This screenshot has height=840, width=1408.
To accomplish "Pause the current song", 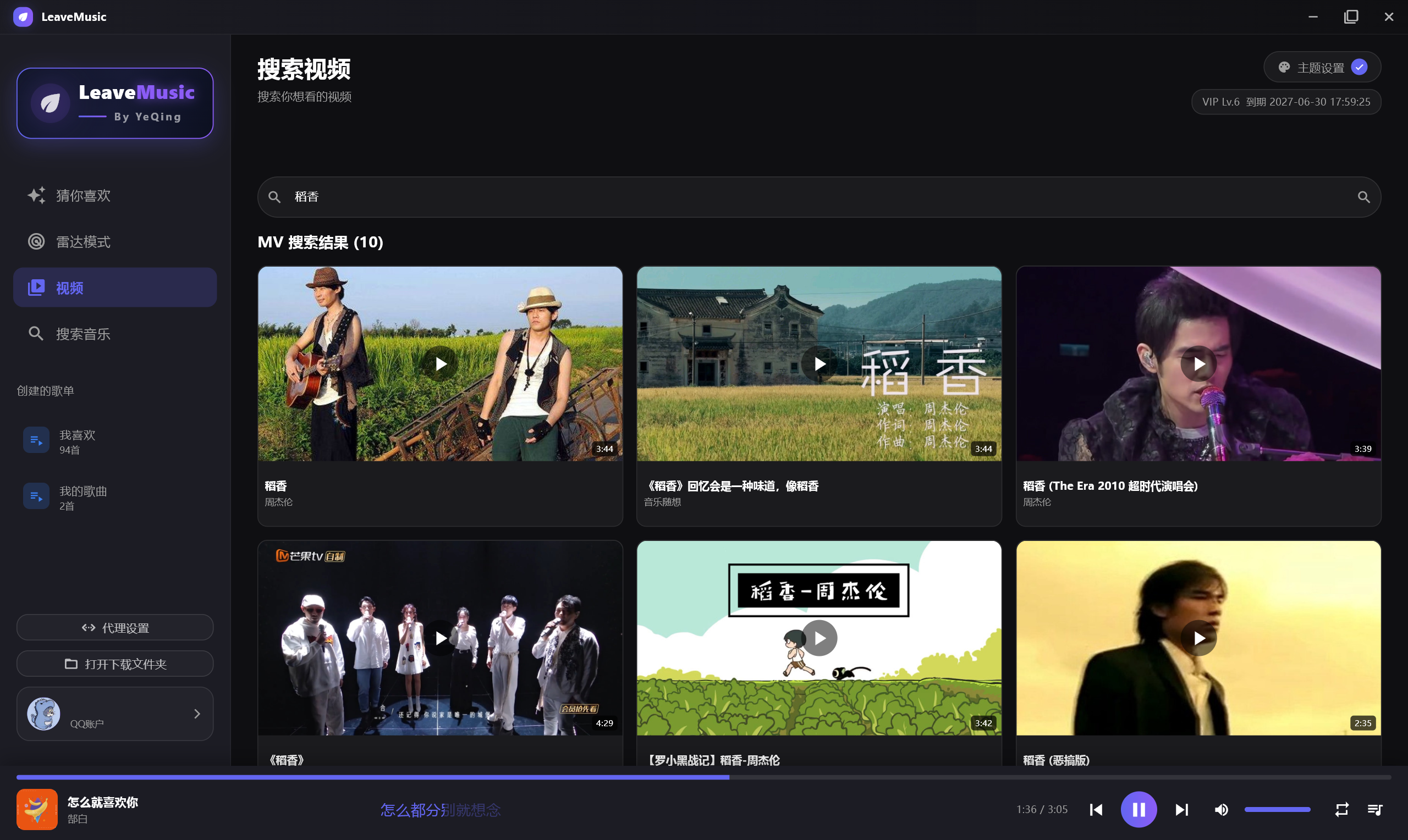I will 1138,810.
